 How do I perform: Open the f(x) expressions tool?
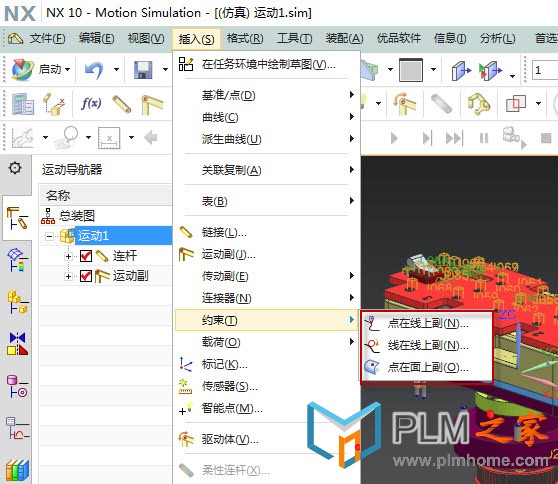coord(91,104)
